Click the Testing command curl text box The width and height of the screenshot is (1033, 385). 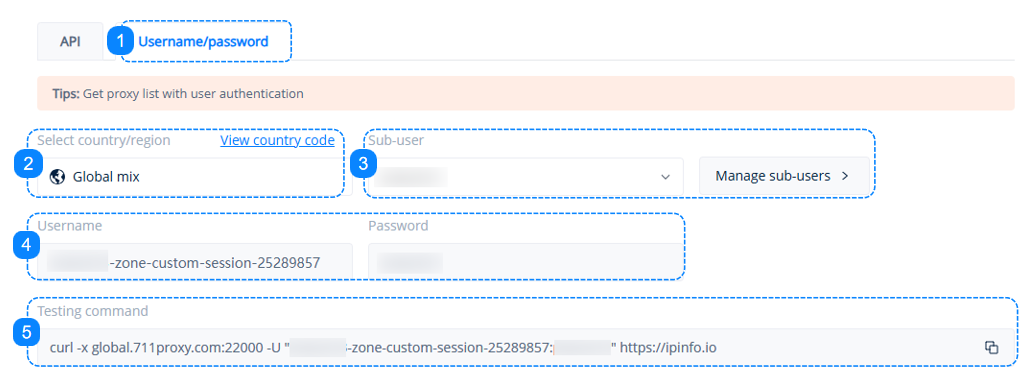coord(526,347)
